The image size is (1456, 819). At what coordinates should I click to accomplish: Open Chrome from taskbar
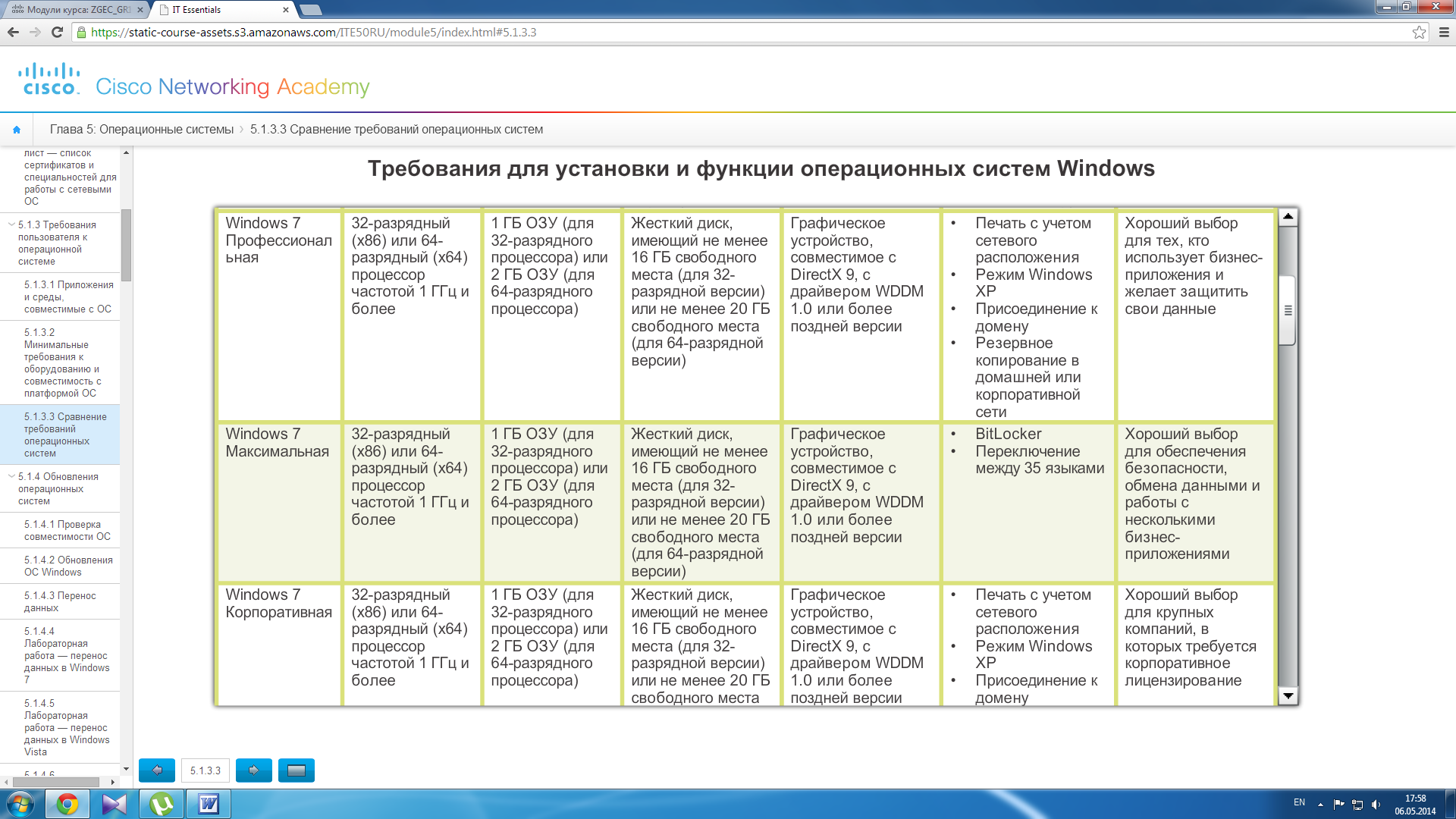(67, 804)
